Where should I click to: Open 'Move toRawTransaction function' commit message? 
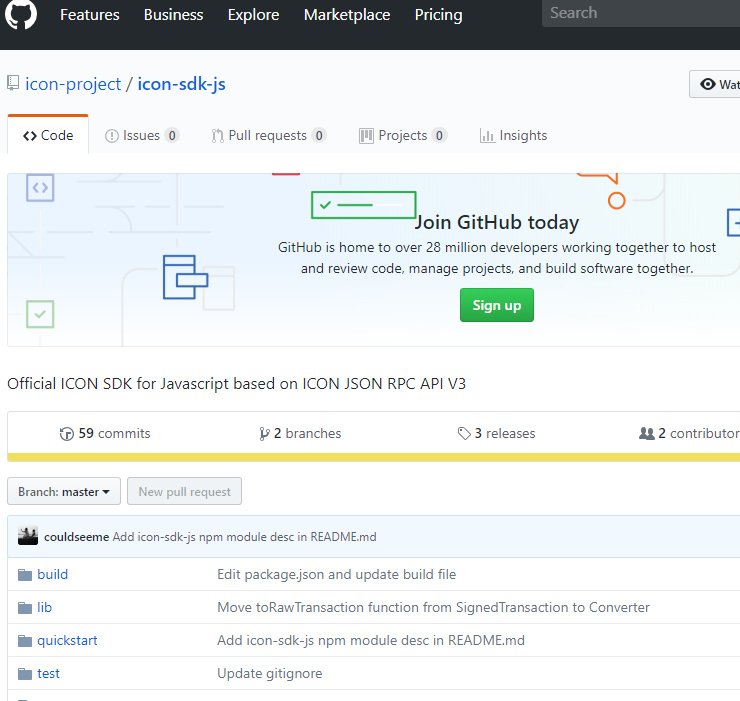(433, 607)
